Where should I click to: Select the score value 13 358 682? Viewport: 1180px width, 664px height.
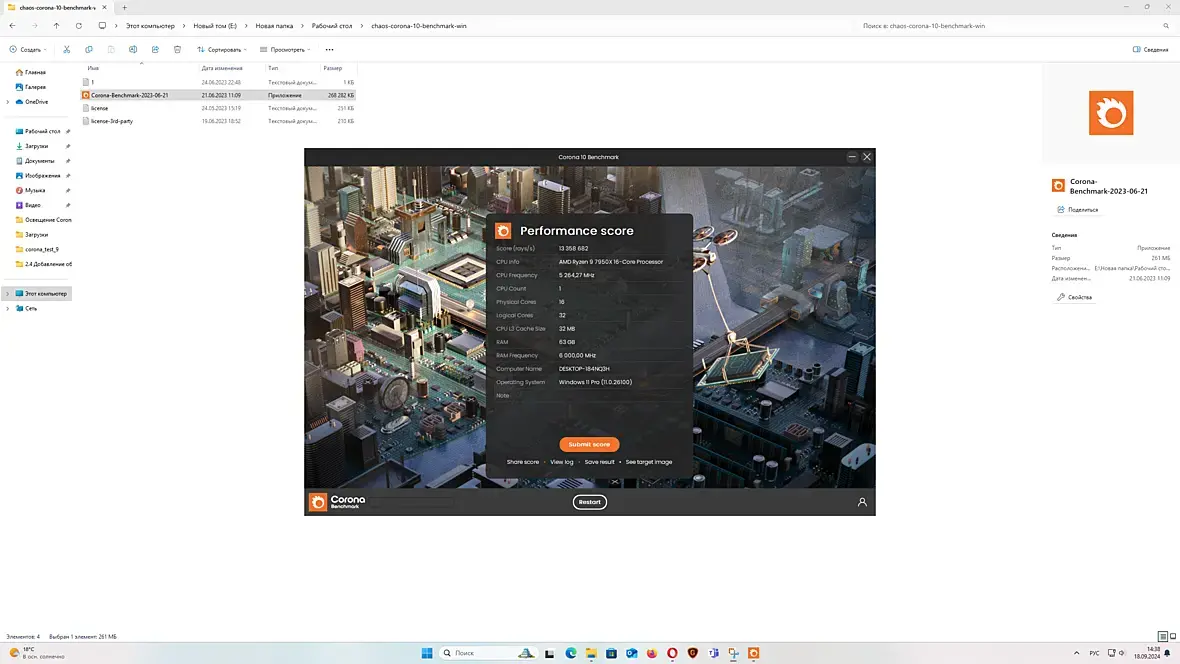click(x=573, y=248)
